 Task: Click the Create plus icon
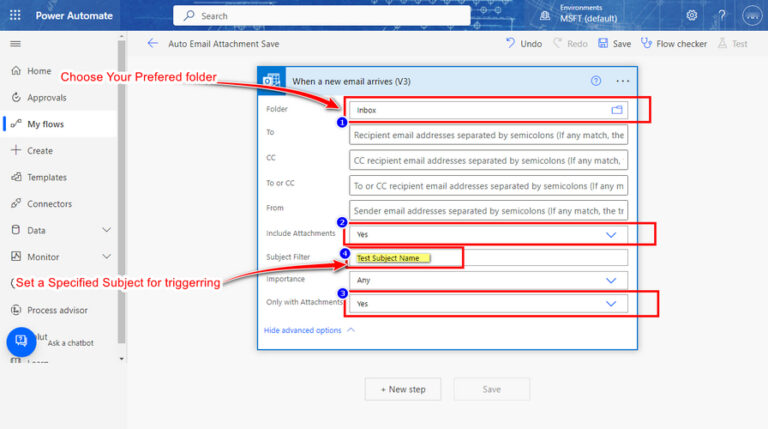coord(16,150)
